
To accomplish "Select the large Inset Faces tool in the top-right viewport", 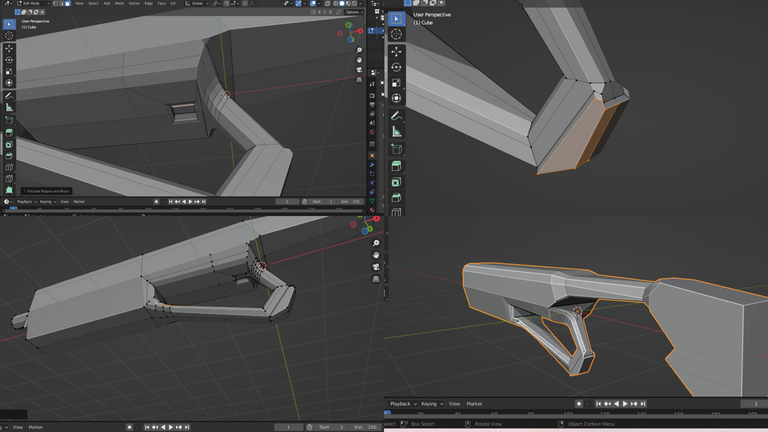I will coord(396,182).
